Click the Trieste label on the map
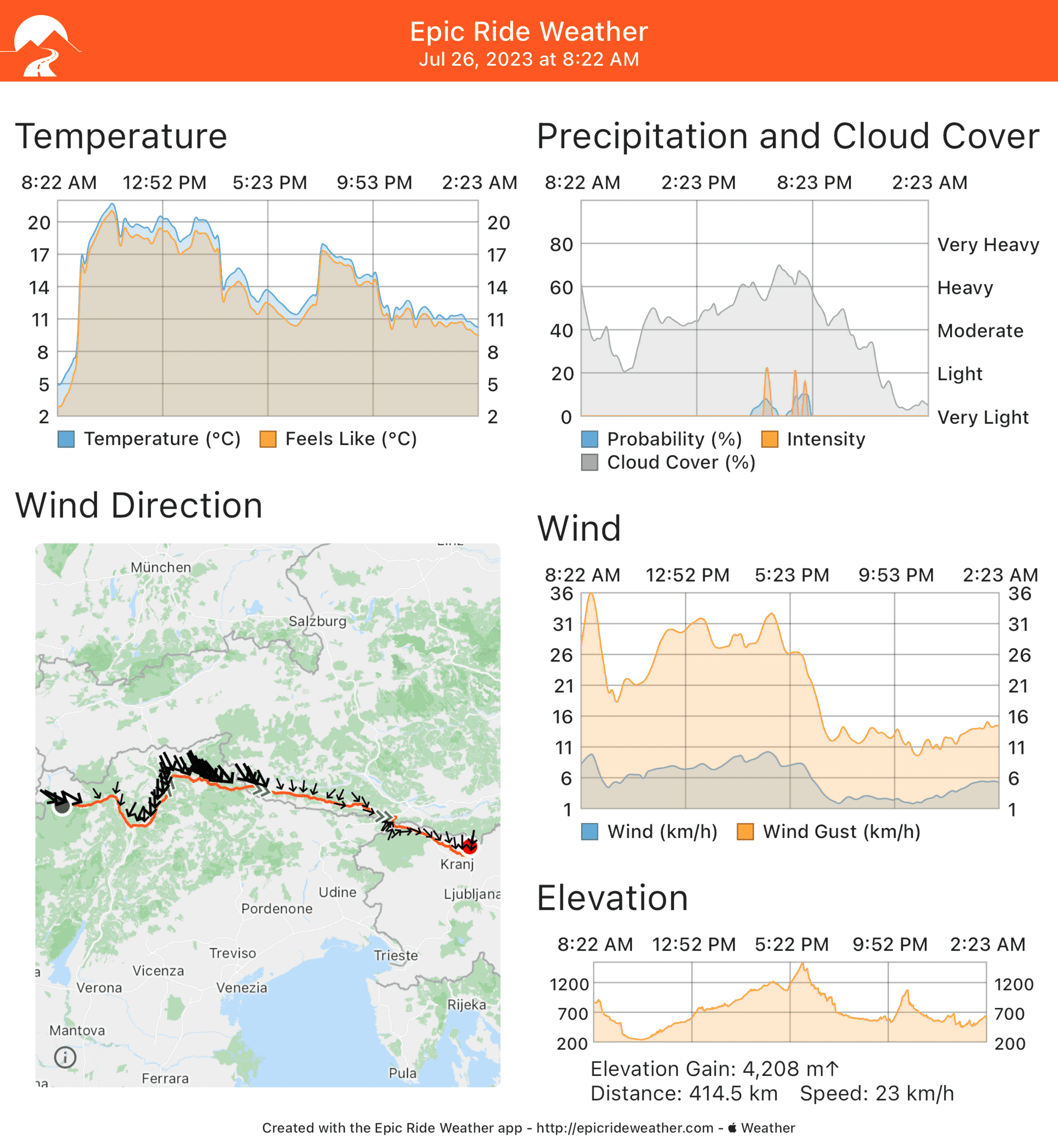 396,956
